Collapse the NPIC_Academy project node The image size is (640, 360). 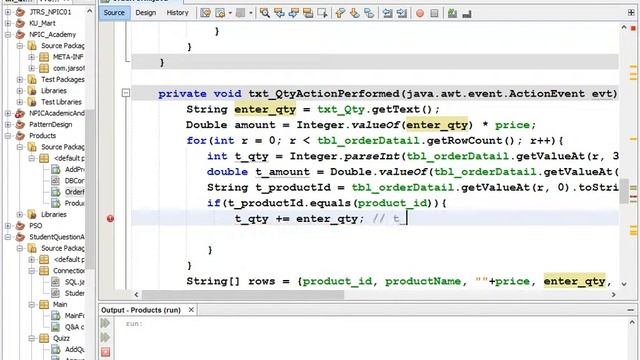pos(8,35)
